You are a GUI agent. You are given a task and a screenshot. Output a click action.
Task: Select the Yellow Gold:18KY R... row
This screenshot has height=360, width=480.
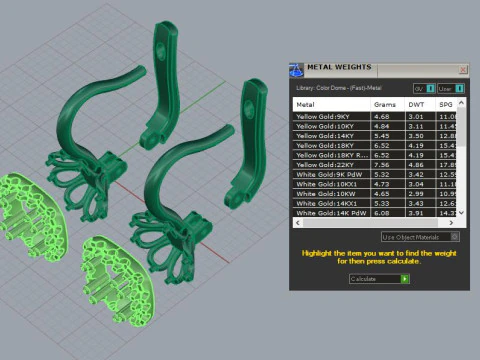375,155
